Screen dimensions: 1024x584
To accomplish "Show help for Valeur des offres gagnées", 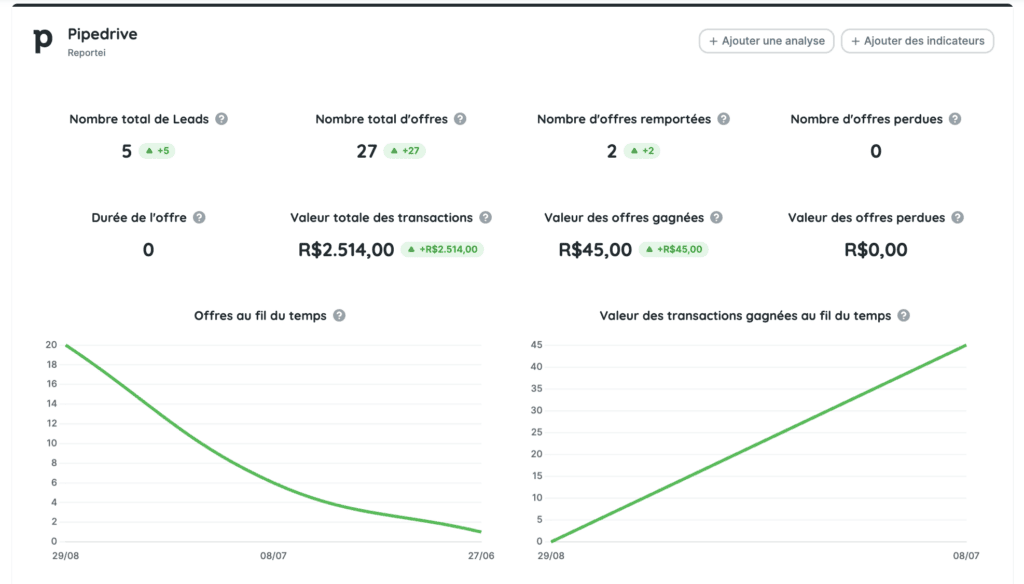I will [x=716, y=217].
